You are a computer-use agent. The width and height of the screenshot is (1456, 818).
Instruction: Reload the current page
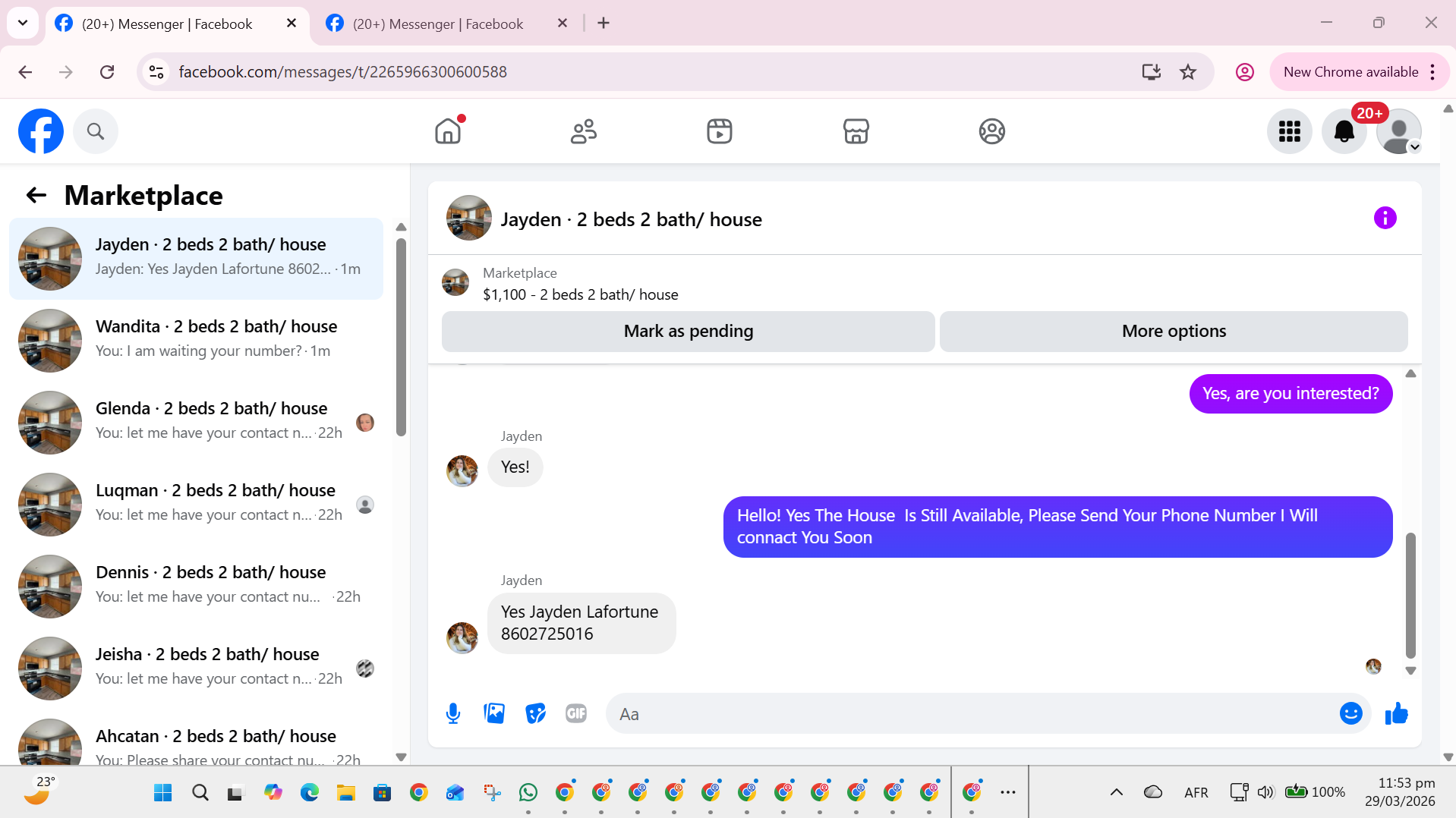coord(107,72)
